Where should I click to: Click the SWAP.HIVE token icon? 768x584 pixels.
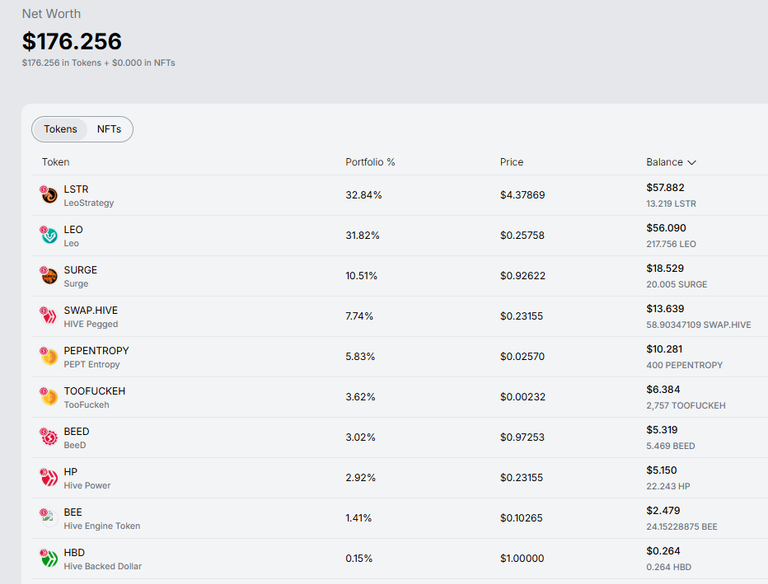(x=49, y=316)
